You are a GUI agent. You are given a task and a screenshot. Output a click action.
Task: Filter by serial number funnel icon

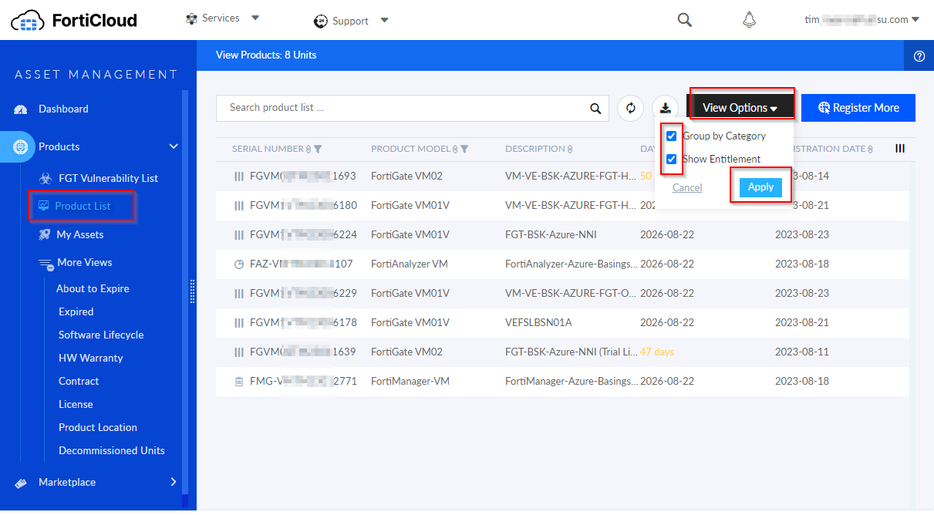click(317, 149)
